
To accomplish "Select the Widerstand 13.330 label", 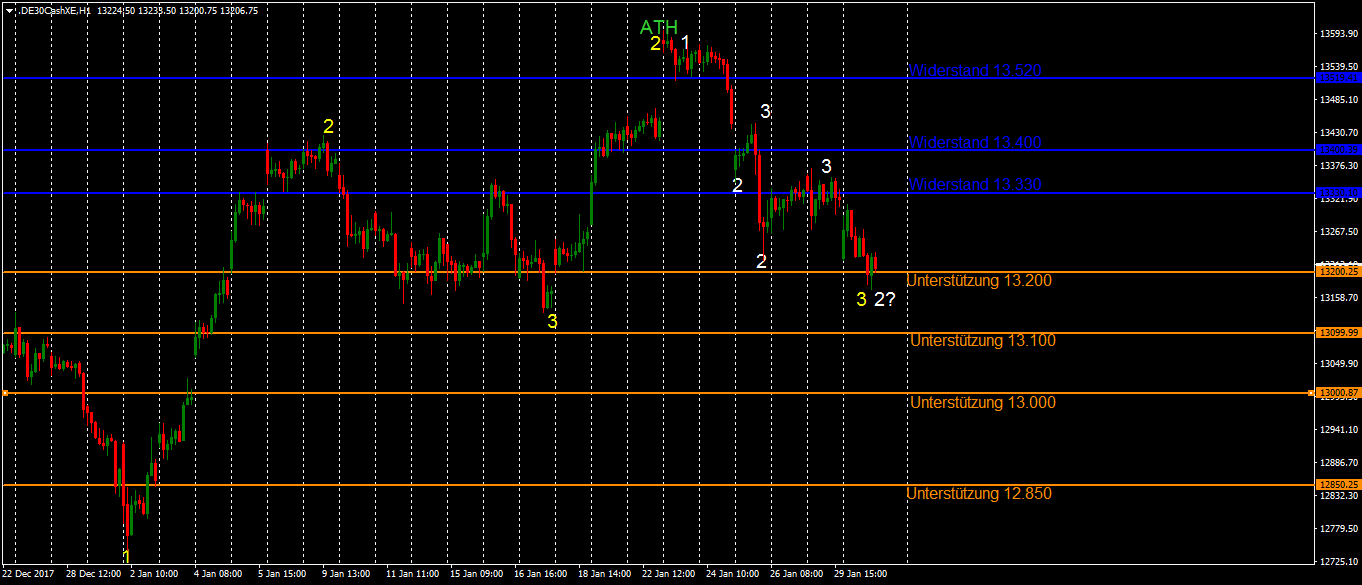I will pyautogui.click(x=975, y=185).
